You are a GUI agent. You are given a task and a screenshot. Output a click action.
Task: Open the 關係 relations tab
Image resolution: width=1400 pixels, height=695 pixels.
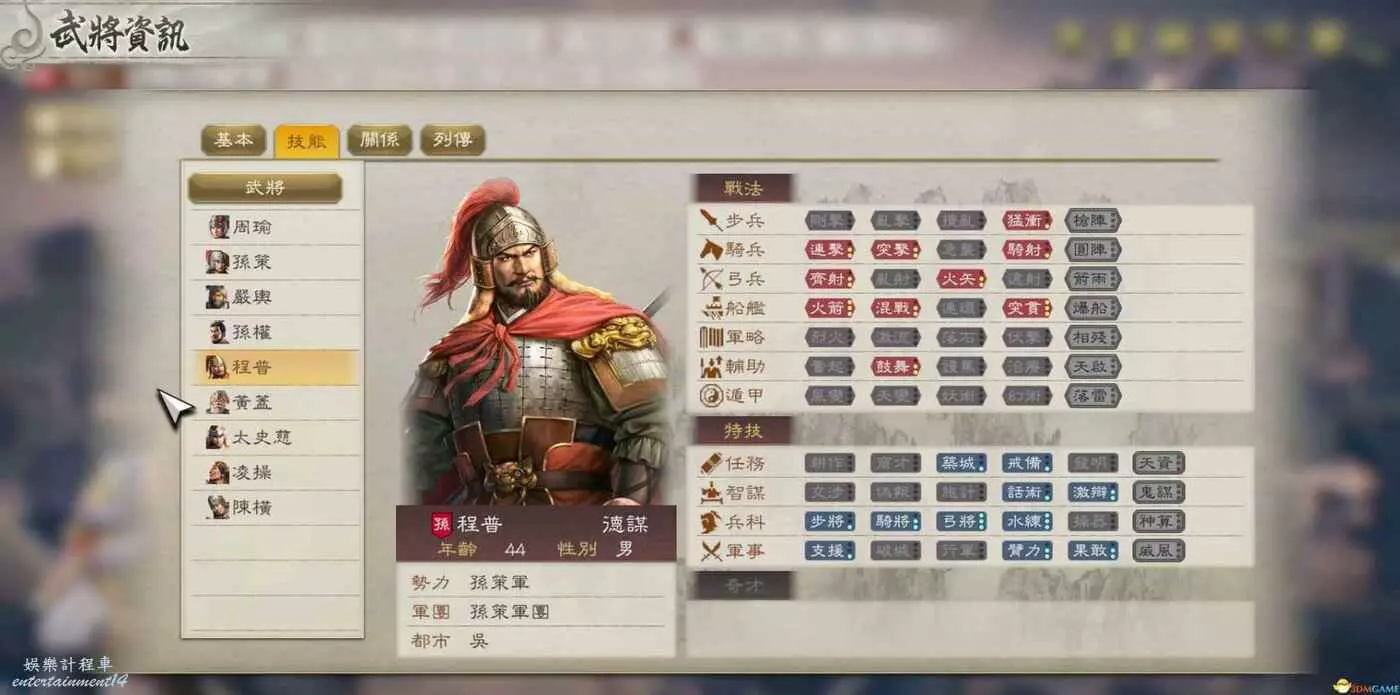(379, 140)
